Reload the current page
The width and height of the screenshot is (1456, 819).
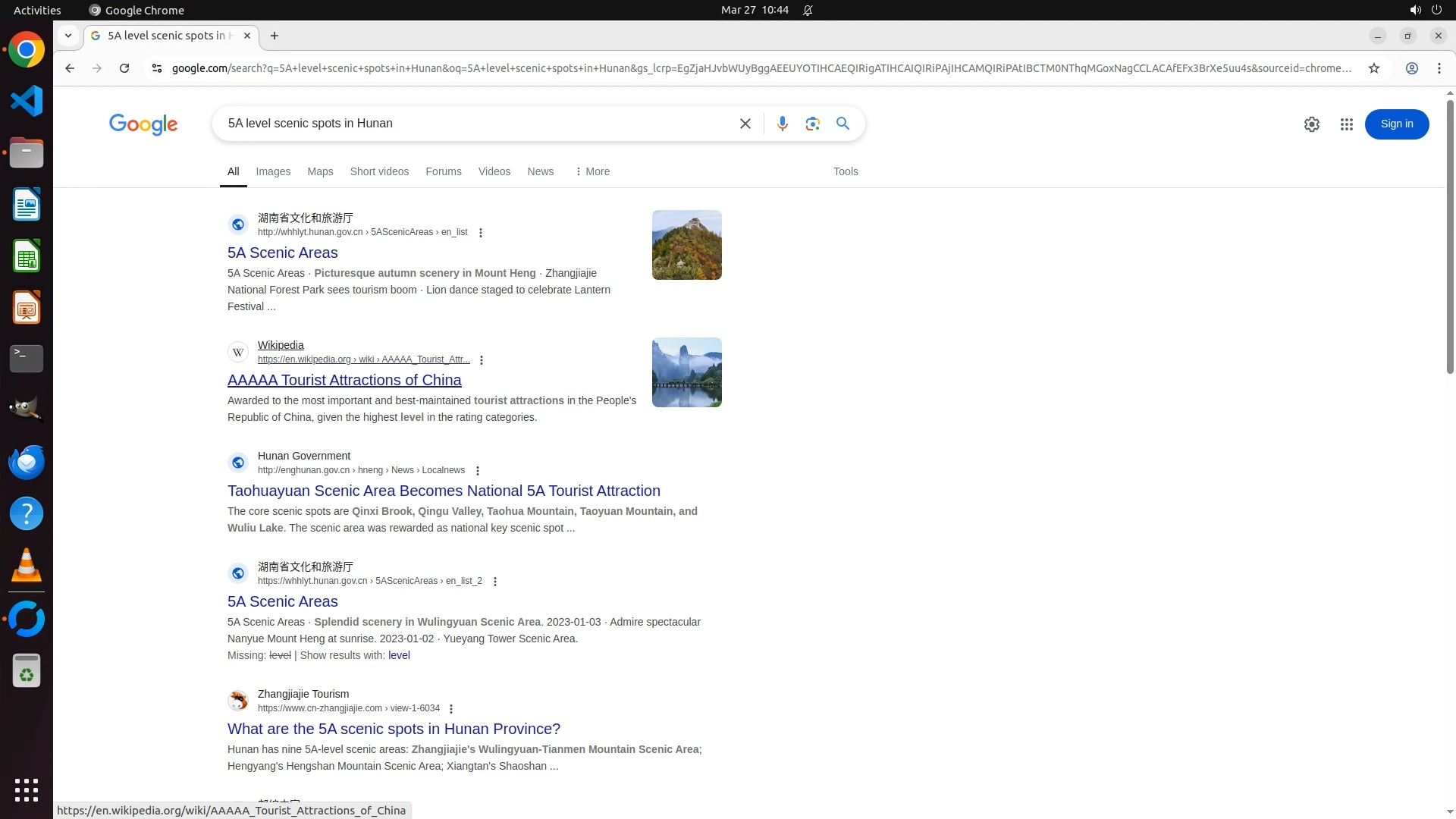[124, 68]
